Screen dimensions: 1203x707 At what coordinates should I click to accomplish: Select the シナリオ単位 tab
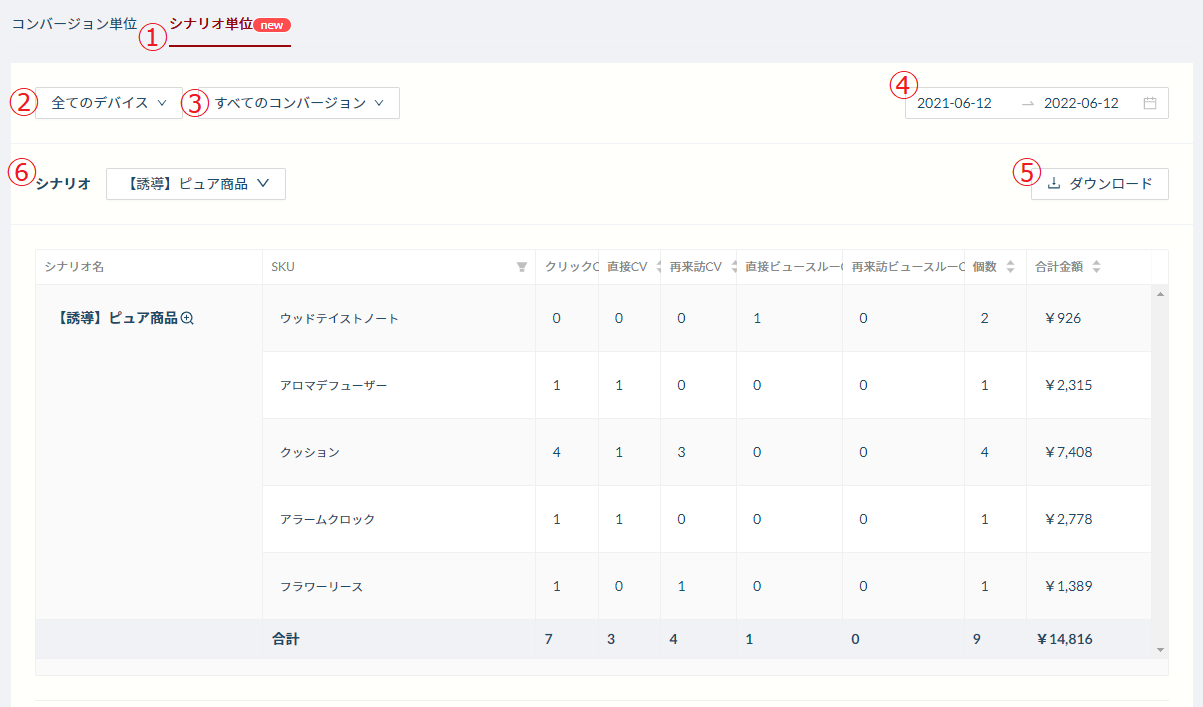211,23
